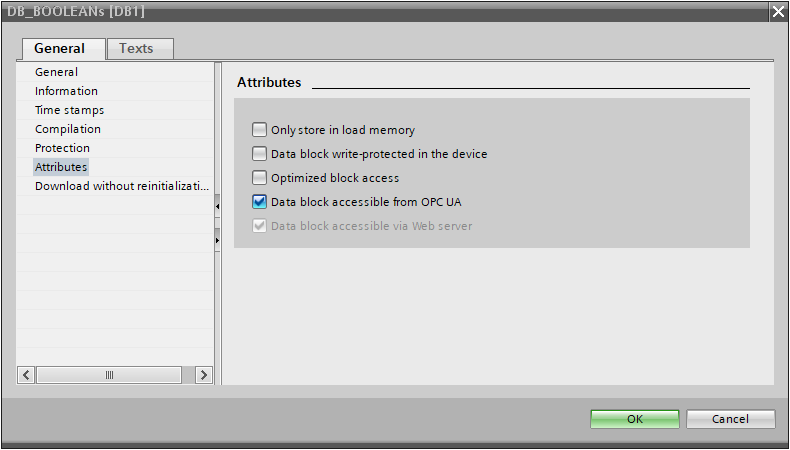Select Download without reinitialization entry
Viewport: 790px width, 450px height.
point(122,186)
